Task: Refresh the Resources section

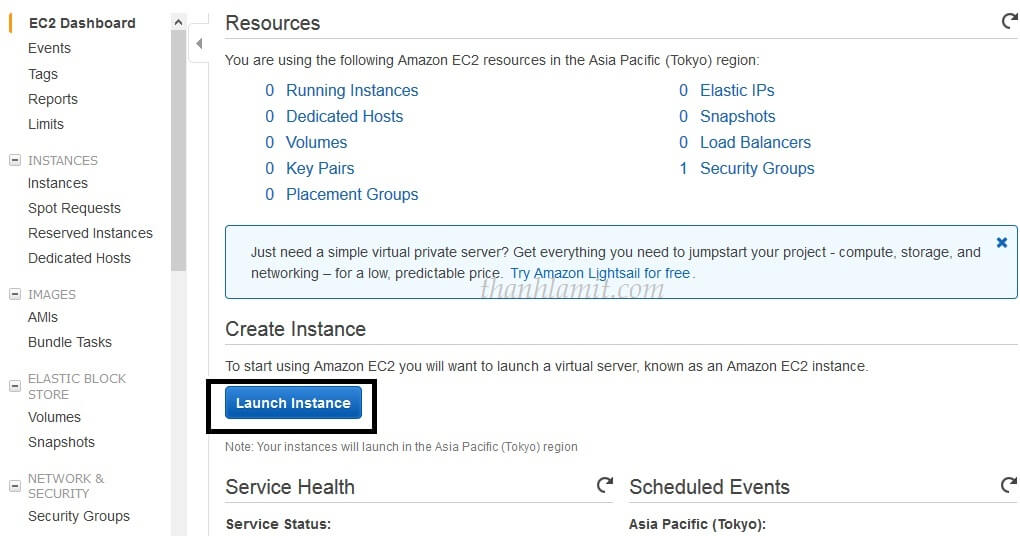Action: tap(1009, 21)
